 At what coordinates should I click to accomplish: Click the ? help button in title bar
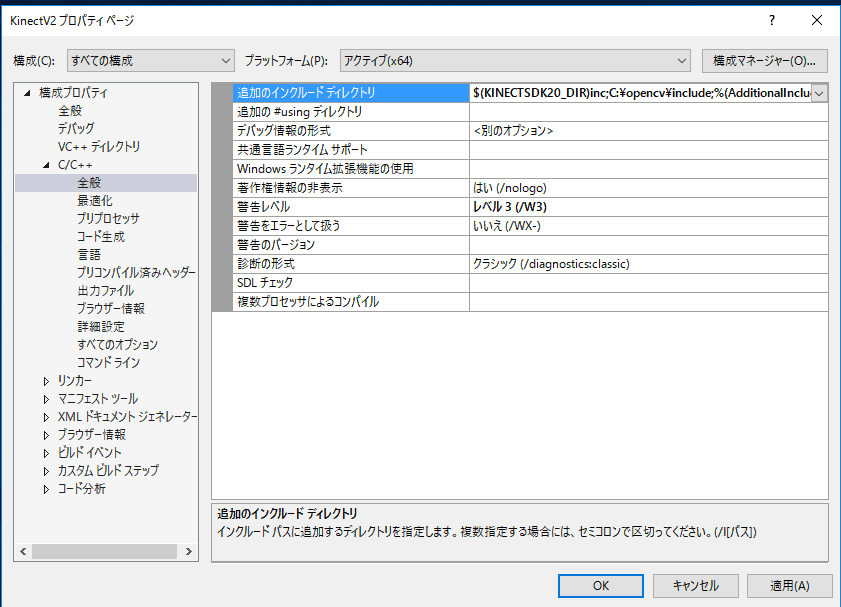[771, 20]
